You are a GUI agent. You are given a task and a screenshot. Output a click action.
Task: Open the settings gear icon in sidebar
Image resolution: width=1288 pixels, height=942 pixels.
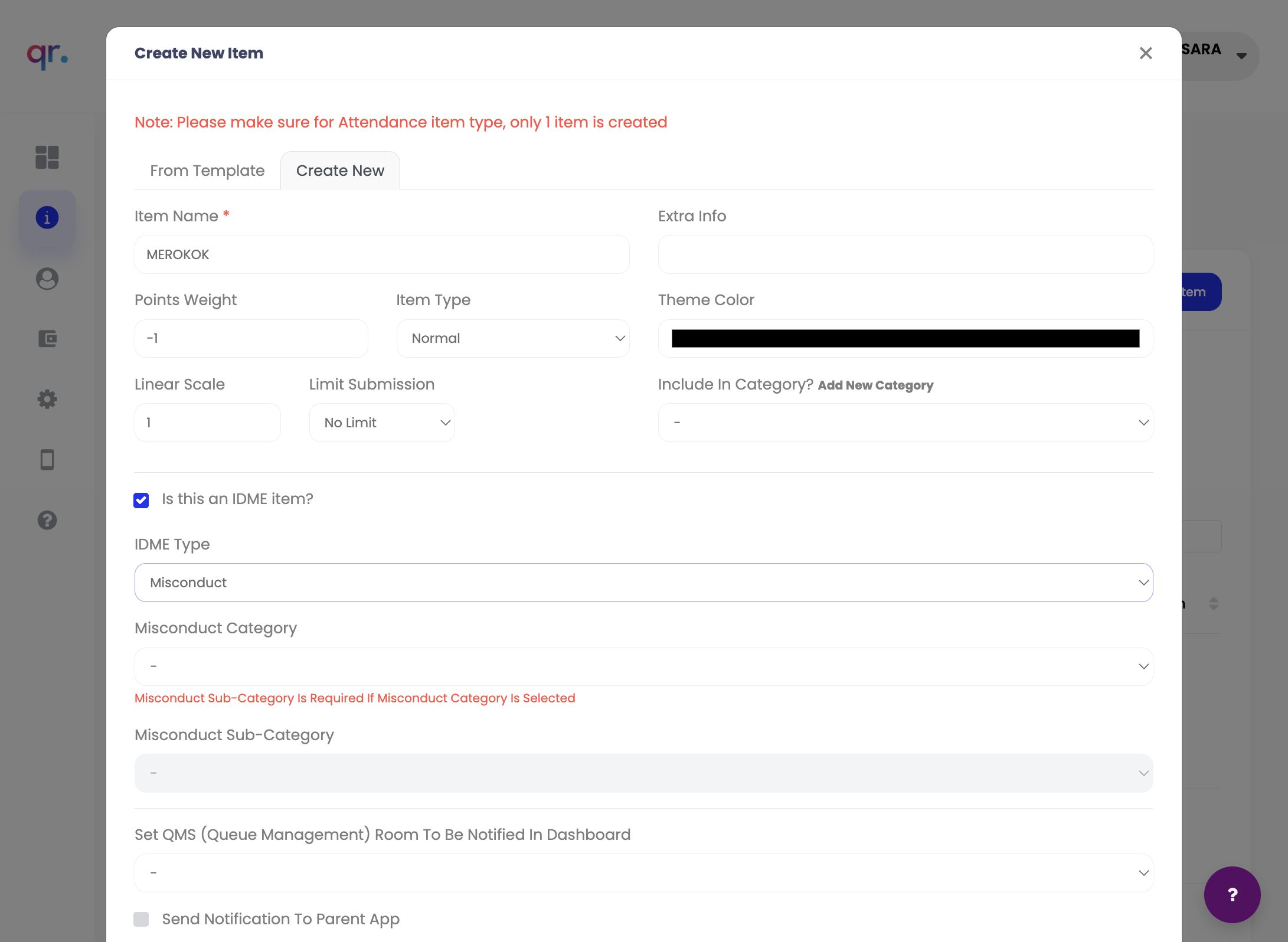(x=47, y=400)
